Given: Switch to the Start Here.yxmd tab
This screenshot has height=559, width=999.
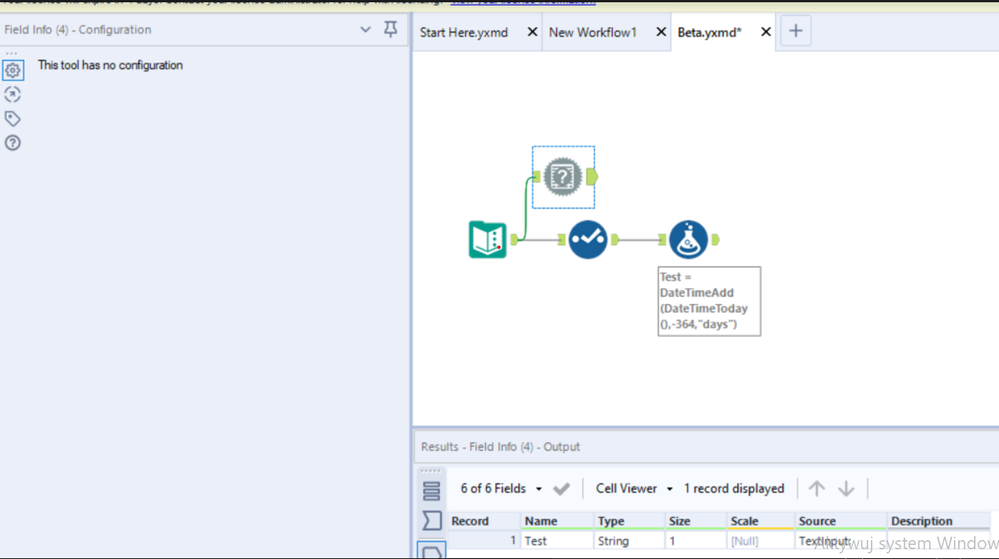Looking at the screenshot, I should click(464, 32).
